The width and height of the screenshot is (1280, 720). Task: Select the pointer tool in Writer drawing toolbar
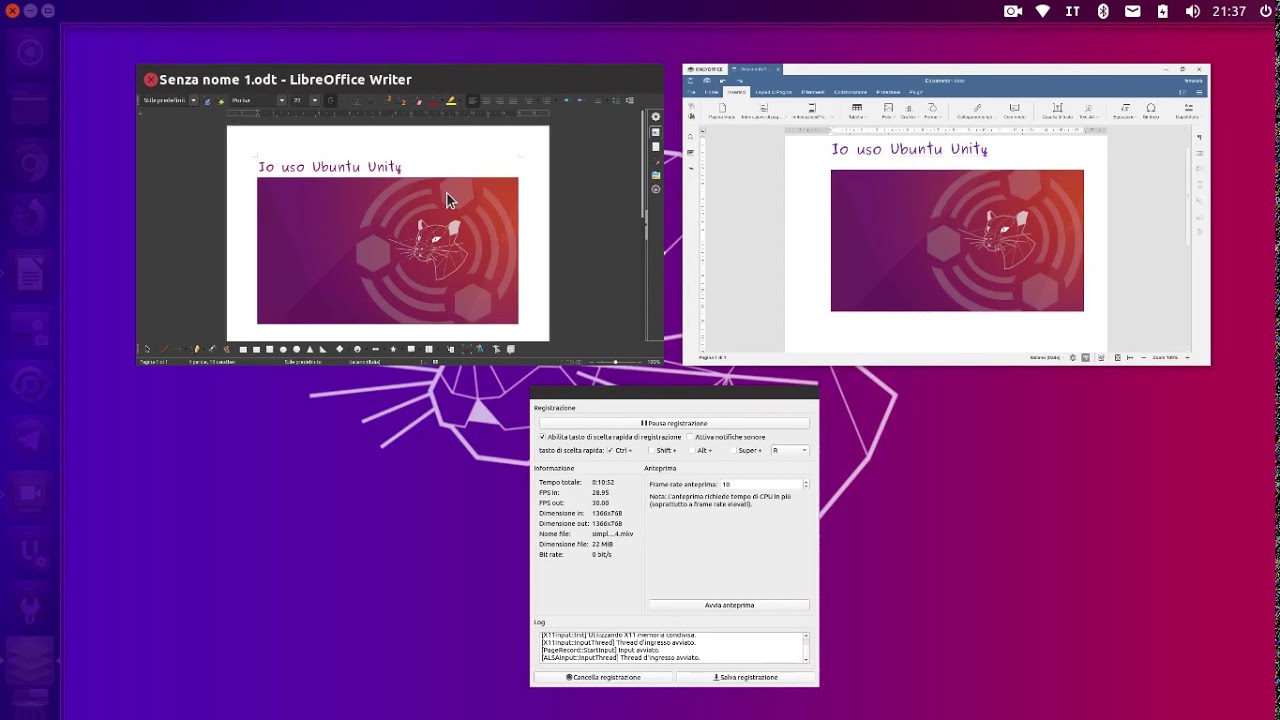click(x=147, y=349)
